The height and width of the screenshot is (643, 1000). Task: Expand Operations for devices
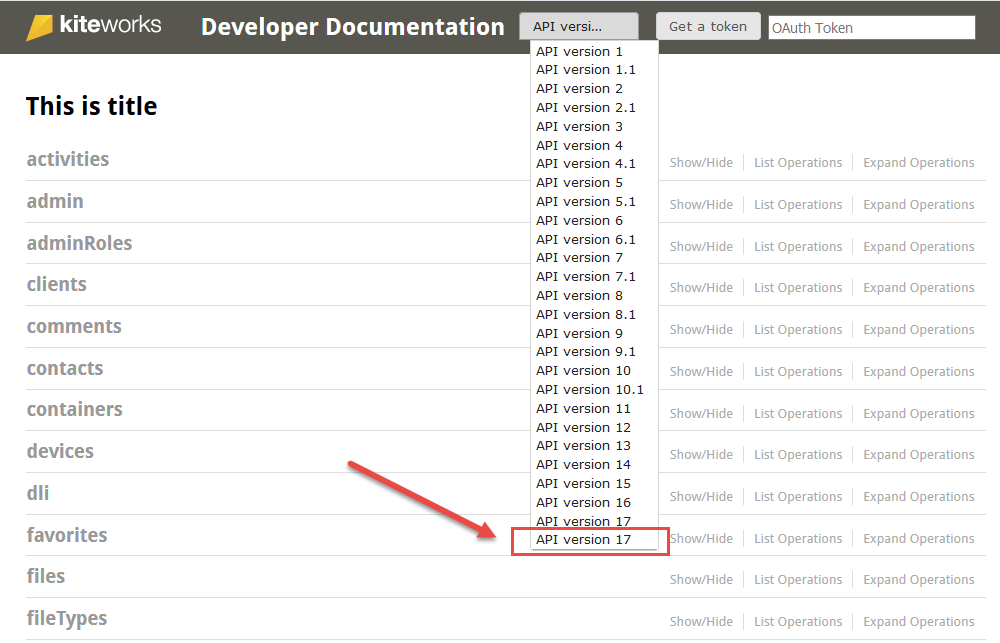click(918, 455)
